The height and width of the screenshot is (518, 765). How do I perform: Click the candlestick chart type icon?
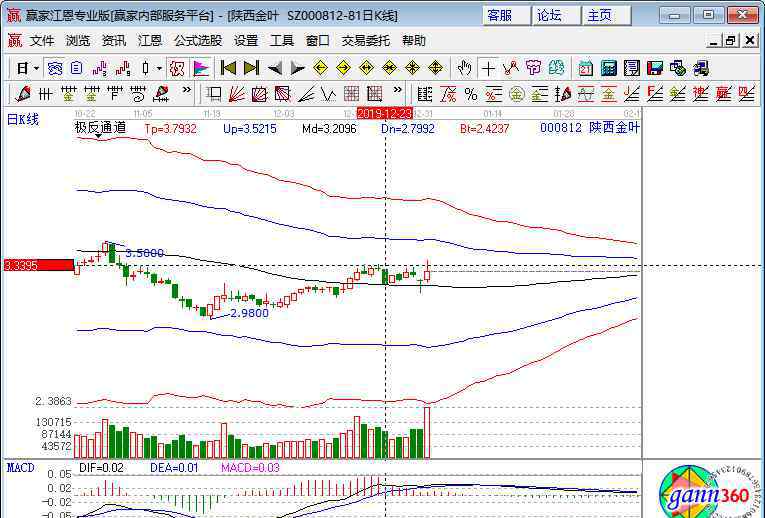click(145, 68)
